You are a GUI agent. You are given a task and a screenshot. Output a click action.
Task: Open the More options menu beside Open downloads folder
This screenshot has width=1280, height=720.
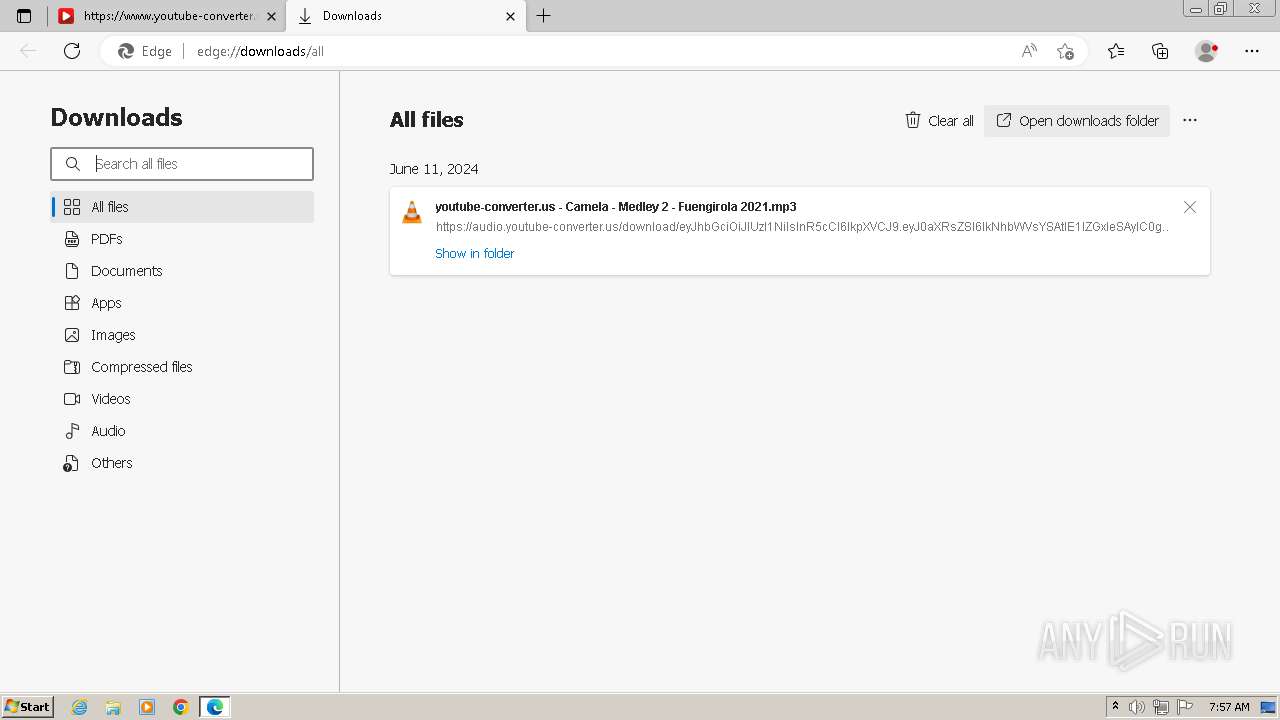1190,121
